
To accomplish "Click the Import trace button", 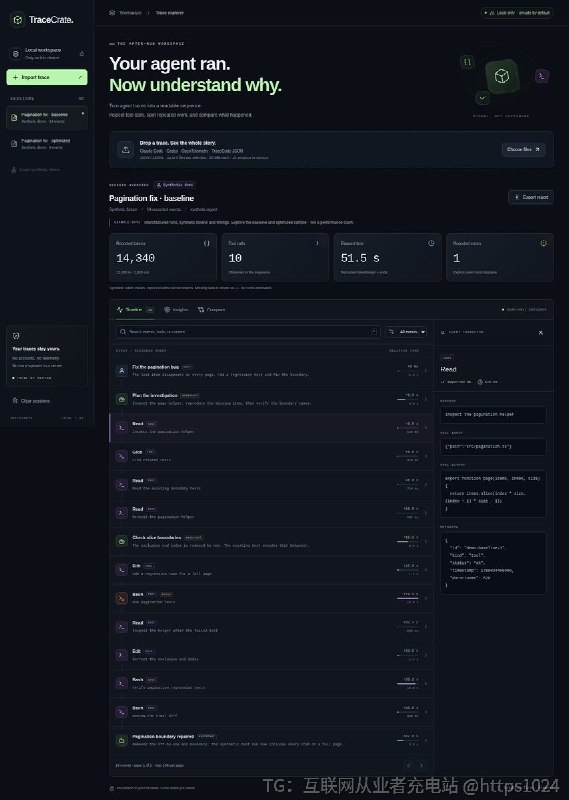I will pyautogui.click(x=47, y=77).
